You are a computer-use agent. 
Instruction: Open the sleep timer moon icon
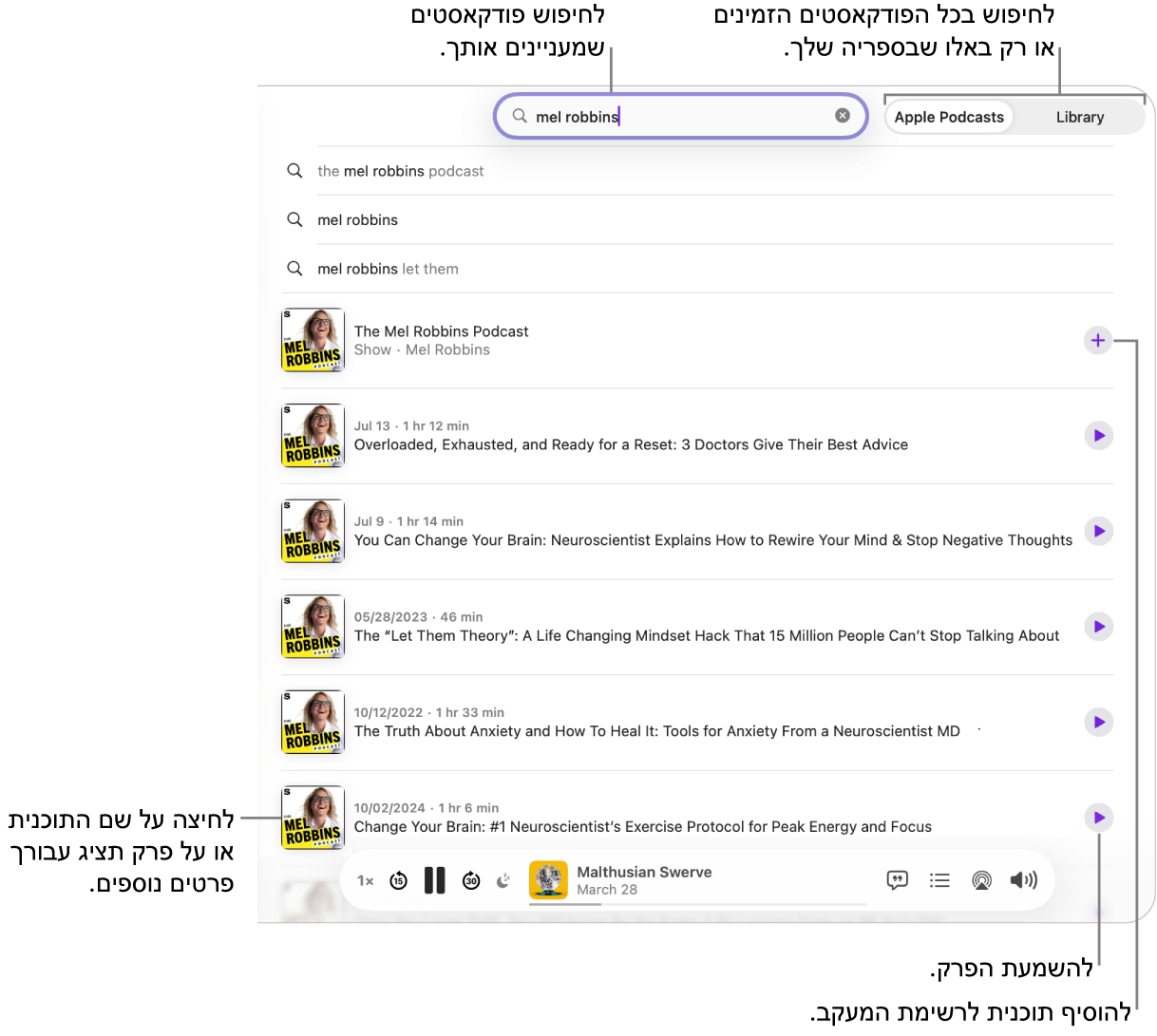tap(503, 880)
